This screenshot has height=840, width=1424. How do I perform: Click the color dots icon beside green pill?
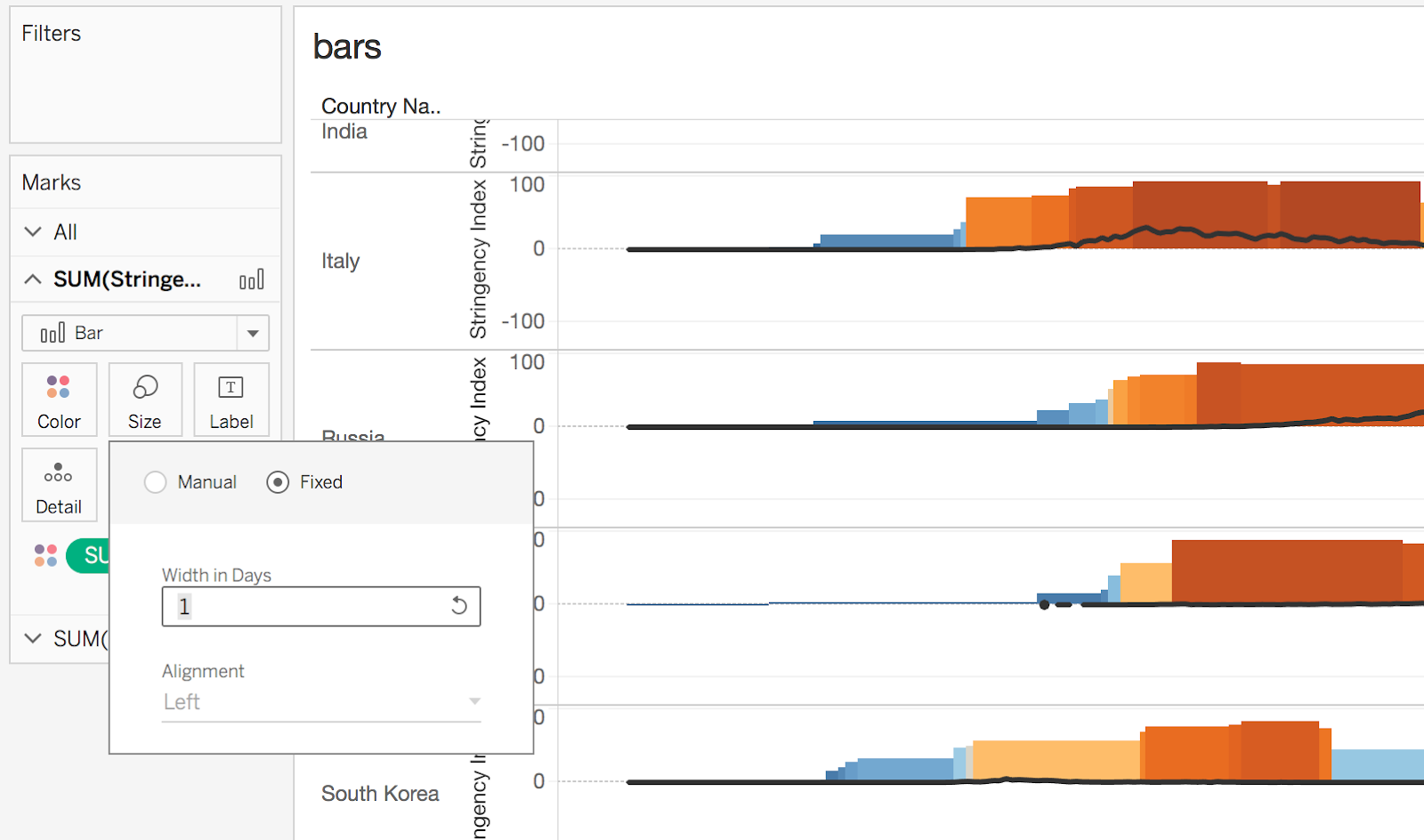point(45,555)
